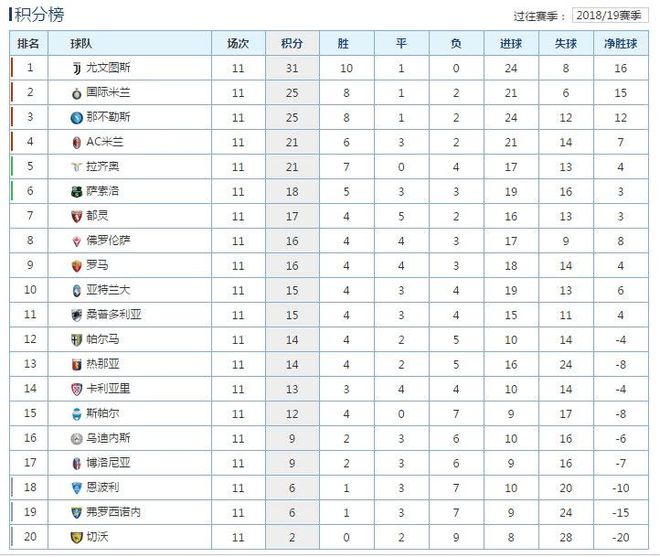Screen dimensions: 660x557
Task: Click the 积分榜 title heading
Action: pos(42,14)
